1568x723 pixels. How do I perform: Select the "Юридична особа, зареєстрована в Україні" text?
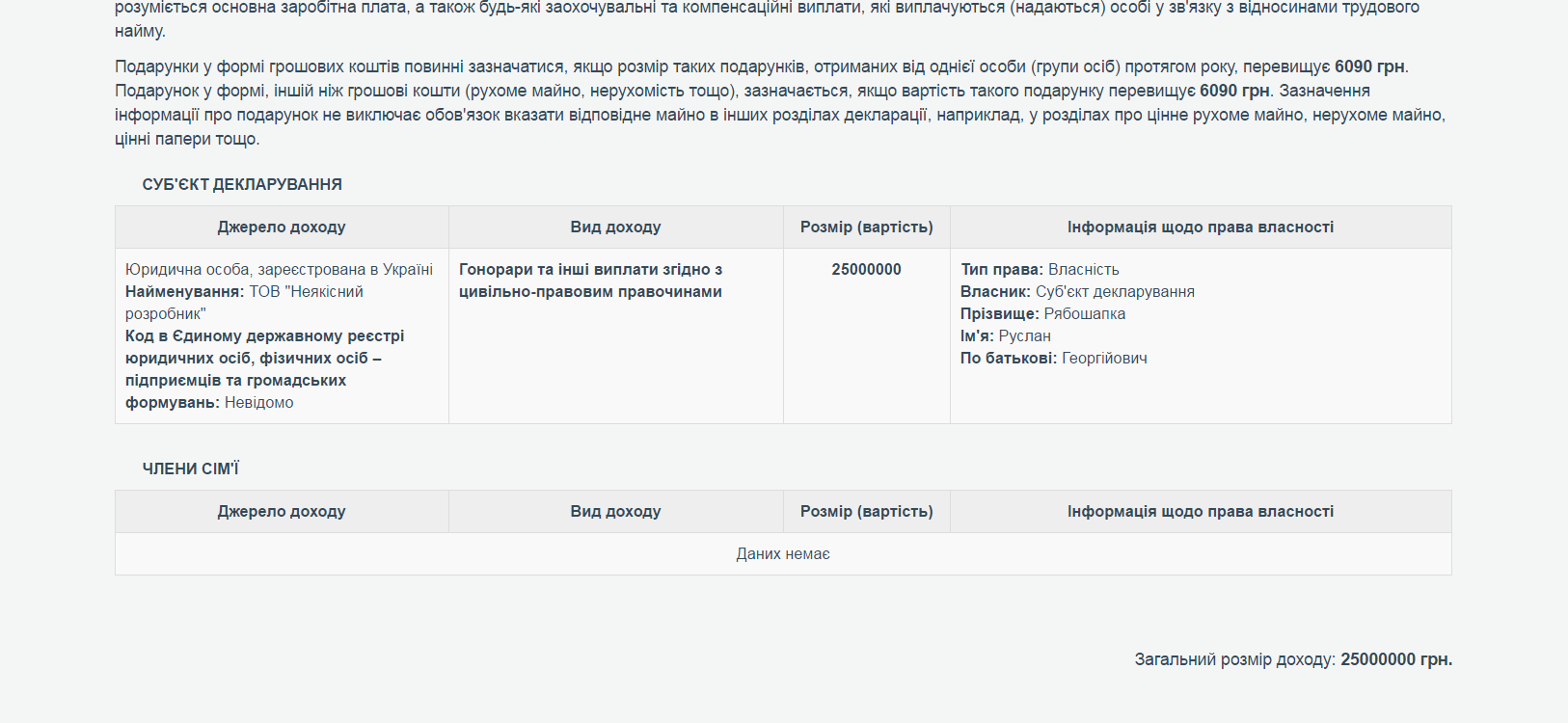coord(279,270)
